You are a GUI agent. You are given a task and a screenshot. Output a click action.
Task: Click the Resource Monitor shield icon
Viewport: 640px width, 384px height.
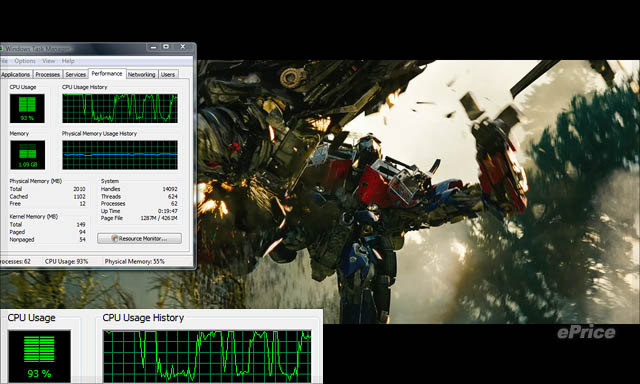click(x=115, y=239)
